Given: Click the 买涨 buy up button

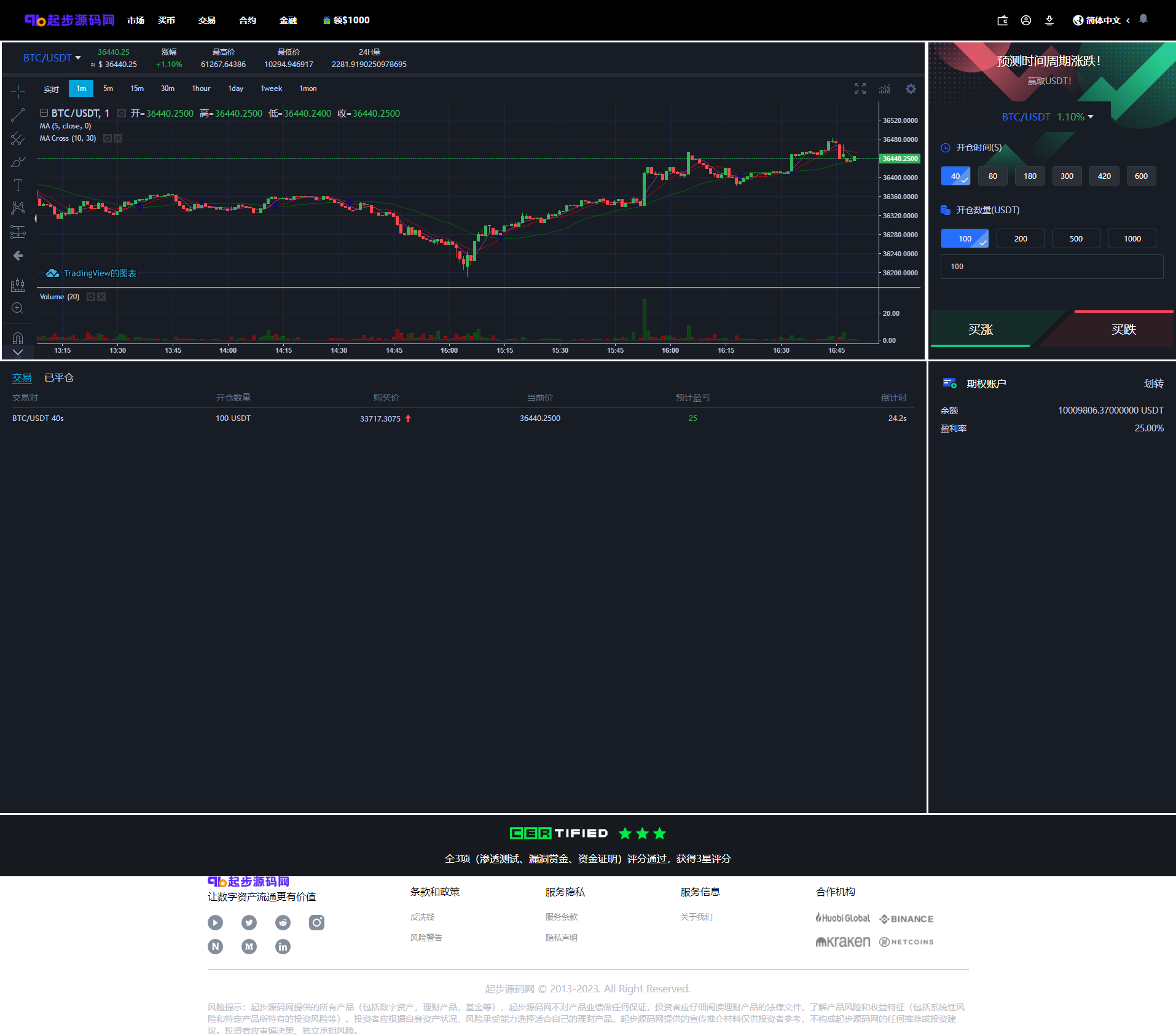Looking at the screenshot, I should 981,330.
